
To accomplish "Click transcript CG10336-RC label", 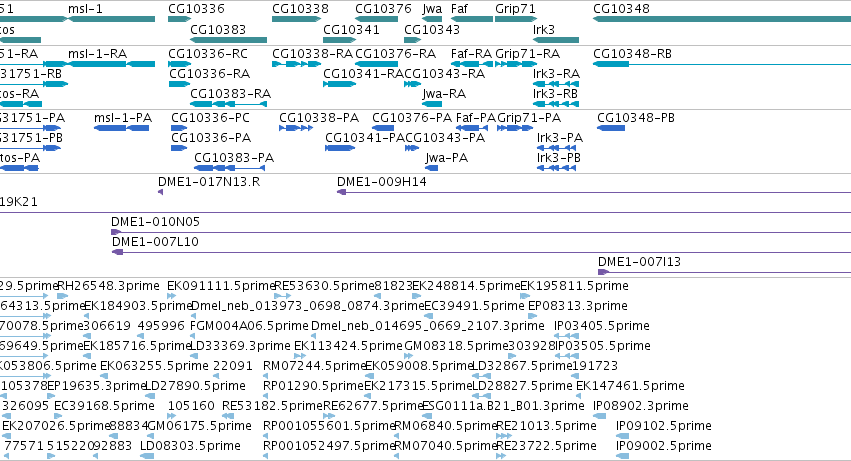I will coord(208,54).
